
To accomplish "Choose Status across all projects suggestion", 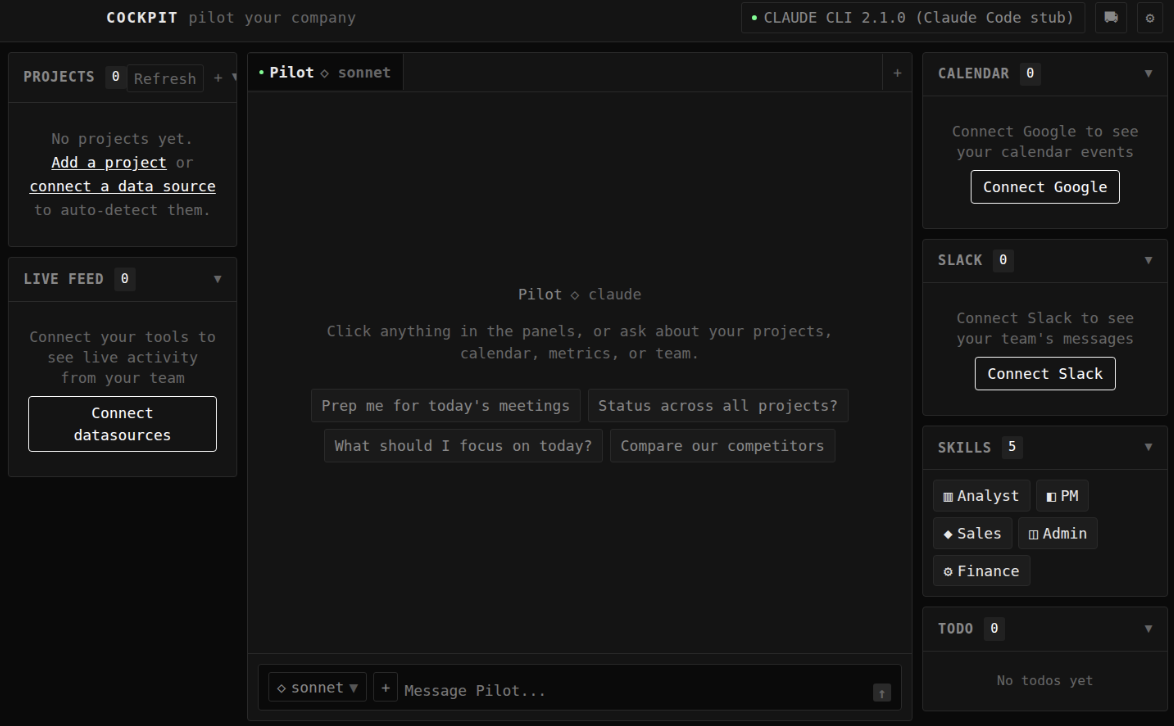I will tap(717, 406).
